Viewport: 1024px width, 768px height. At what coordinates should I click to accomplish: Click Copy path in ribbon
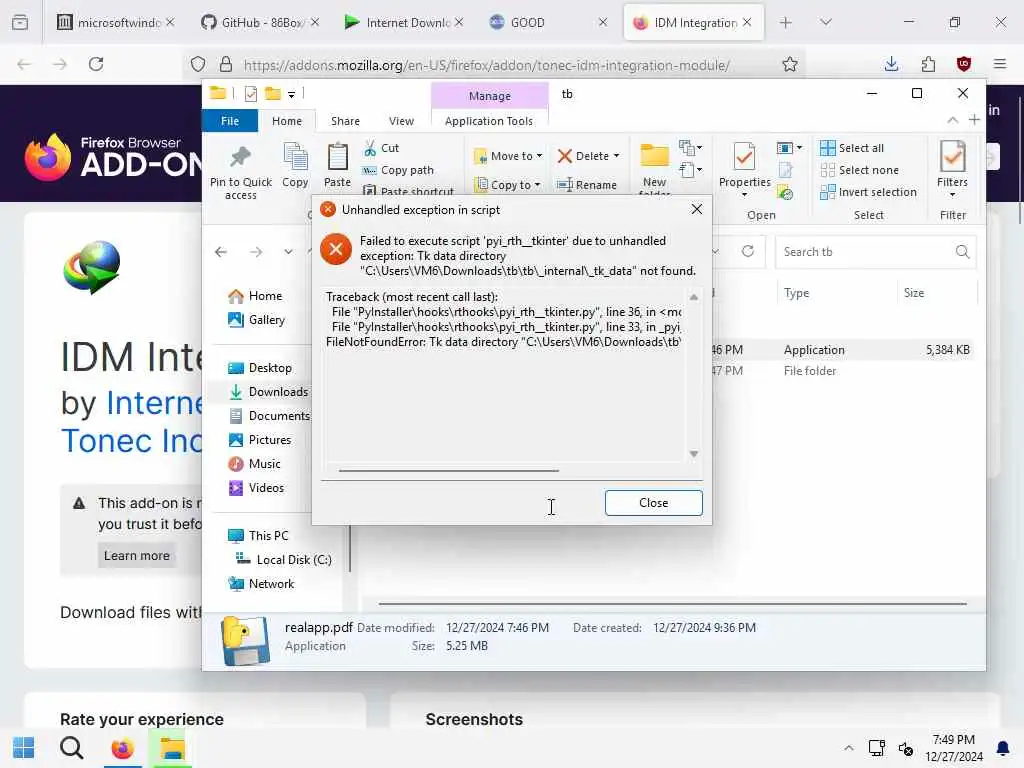click(x=398, y=170)
